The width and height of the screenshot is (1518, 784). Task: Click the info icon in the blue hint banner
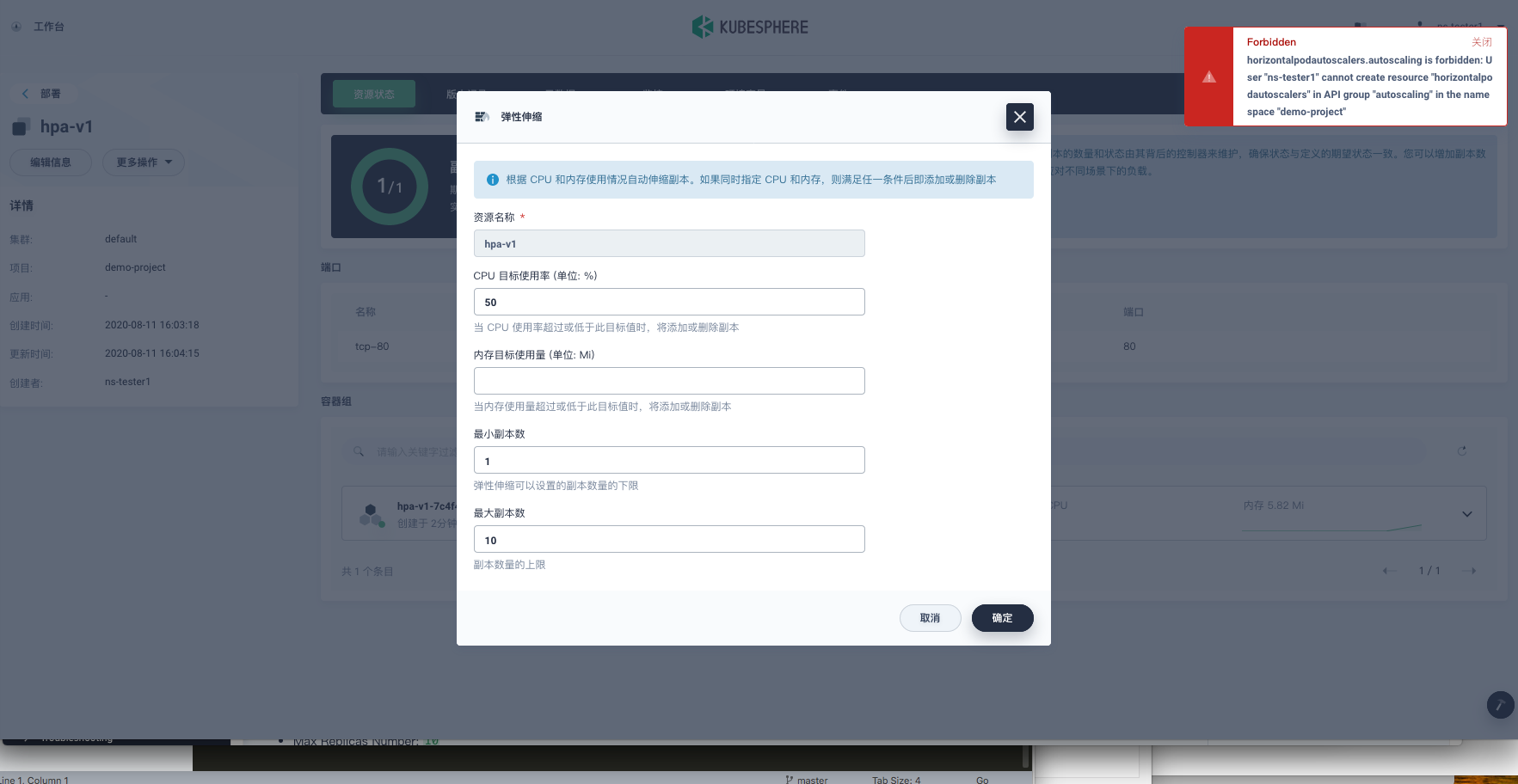coord(493,180)
